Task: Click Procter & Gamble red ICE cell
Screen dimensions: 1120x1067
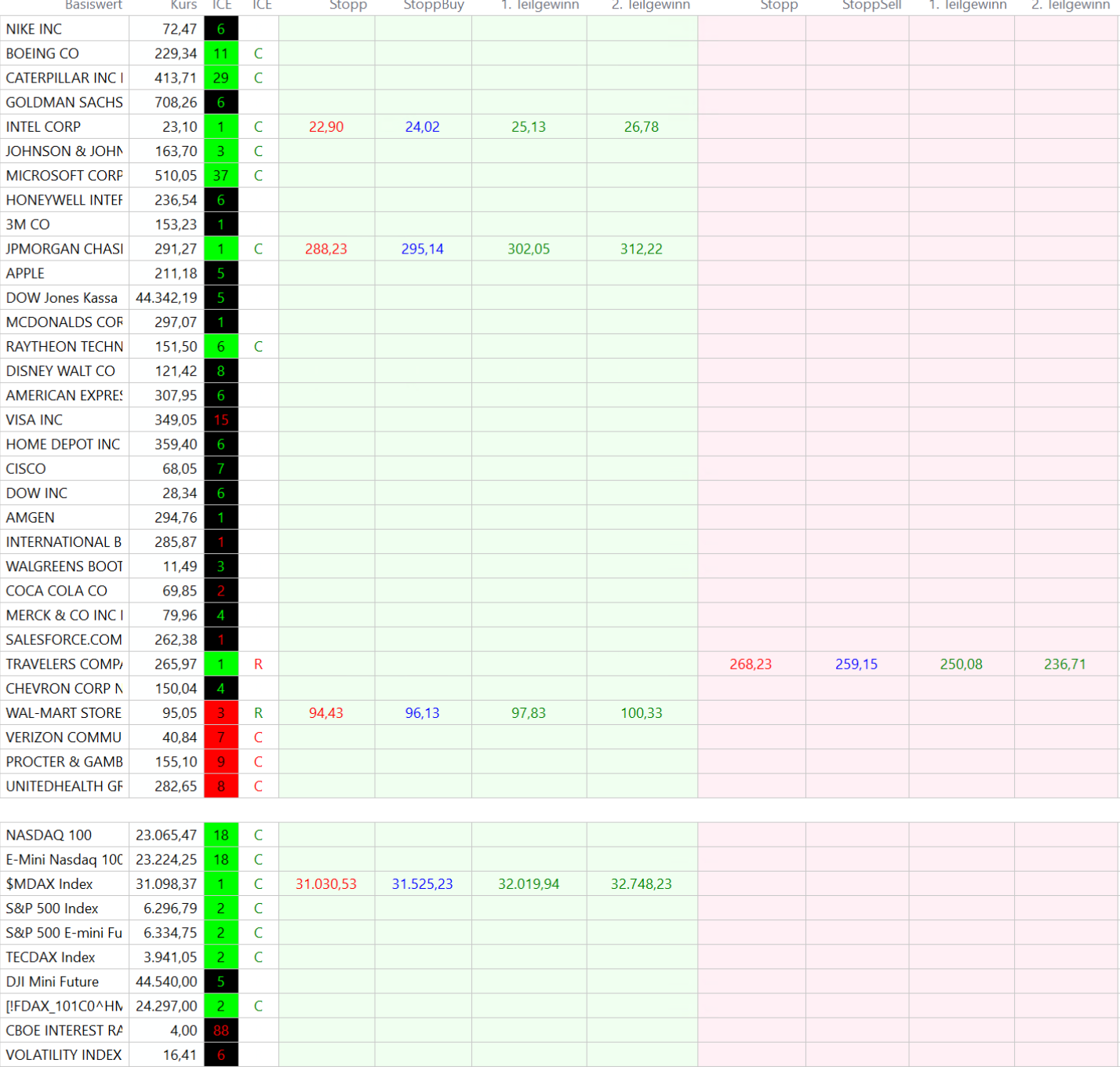Action: pyautogui.click(x=221, y=762)
